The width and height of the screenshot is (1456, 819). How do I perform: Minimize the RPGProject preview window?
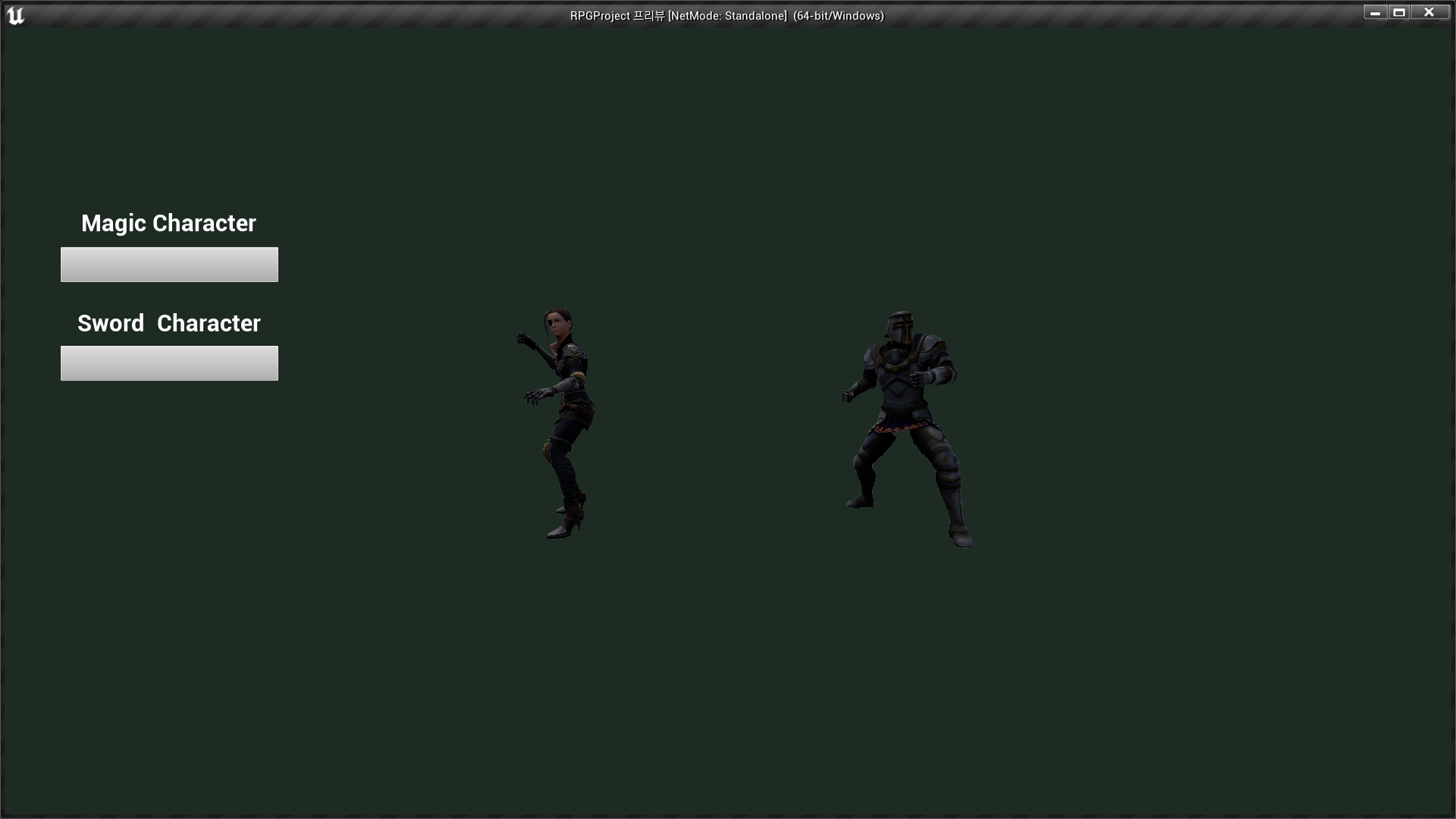pyautogui.click(x=1375, y=12)
